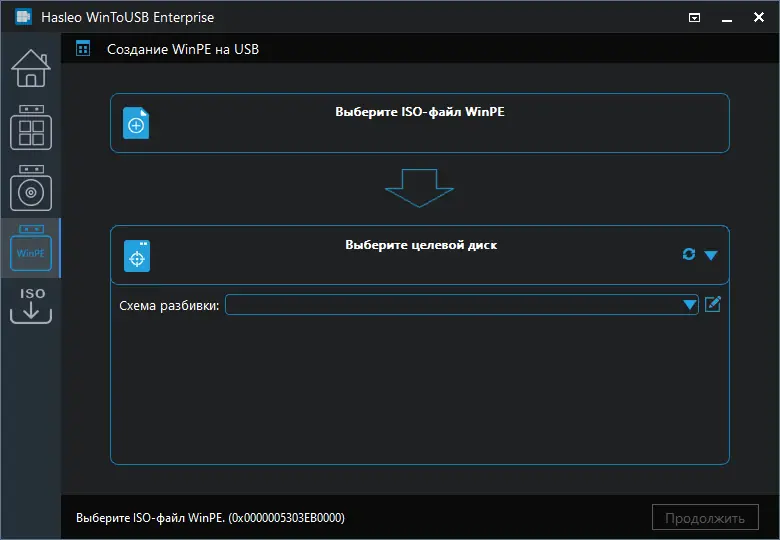The height and width of the screenshot is (540, 780).
Task: Click the add ISO file icon
Action: point(136,124)
